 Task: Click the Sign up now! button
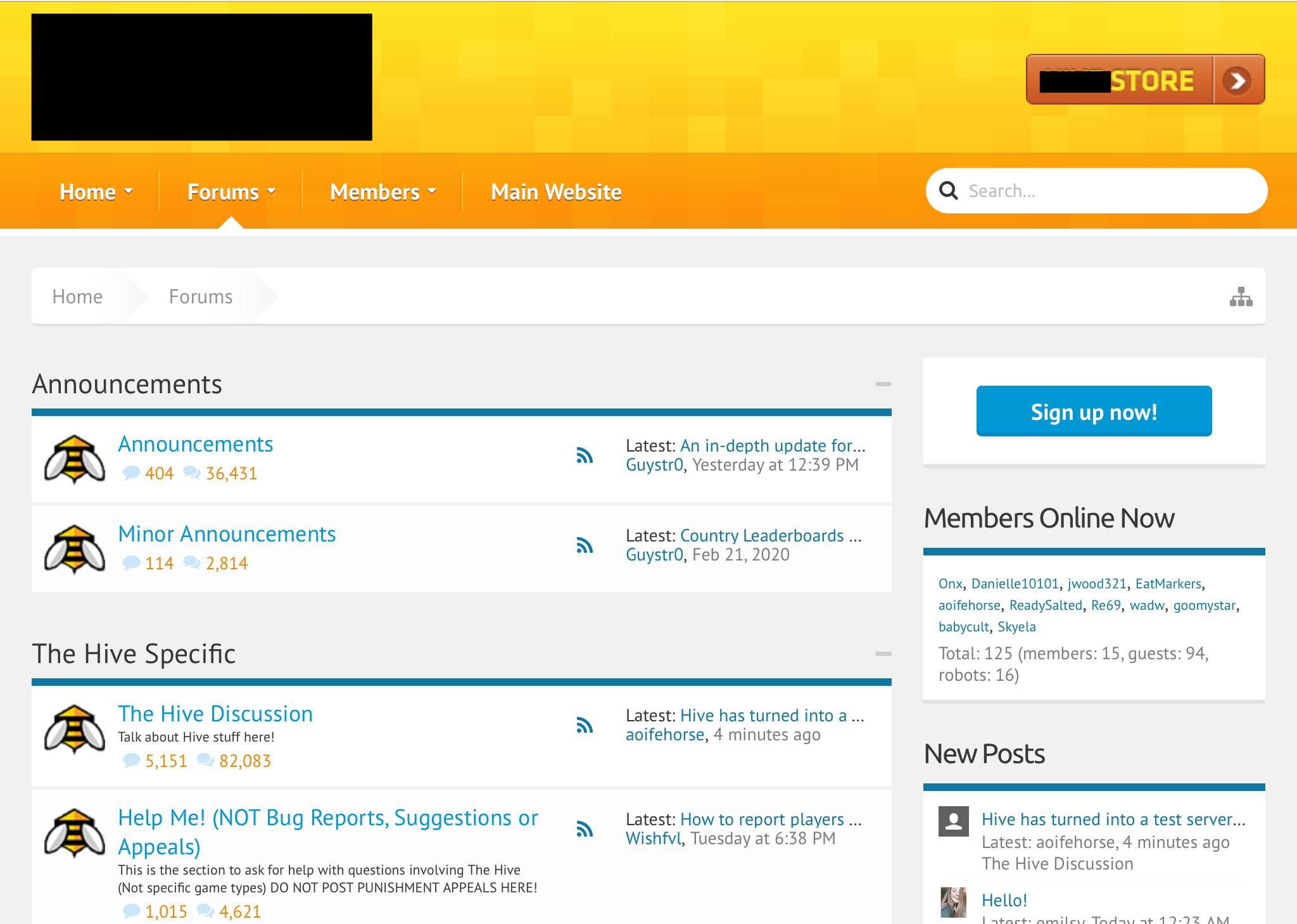point(1094,411)
